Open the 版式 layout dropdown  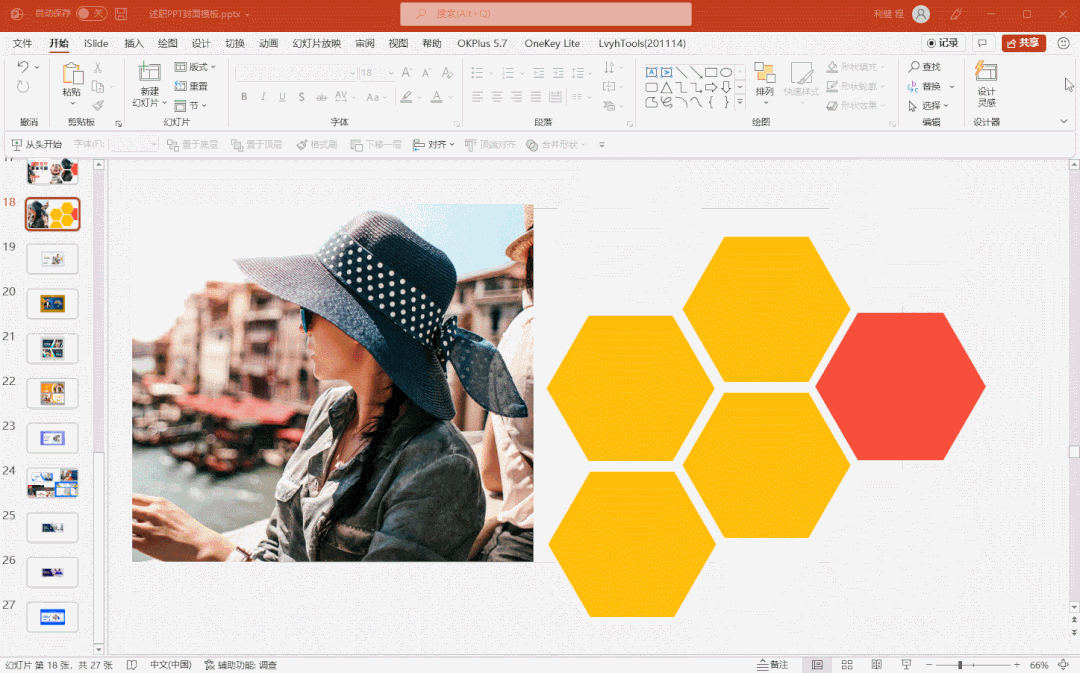point(195,67)
